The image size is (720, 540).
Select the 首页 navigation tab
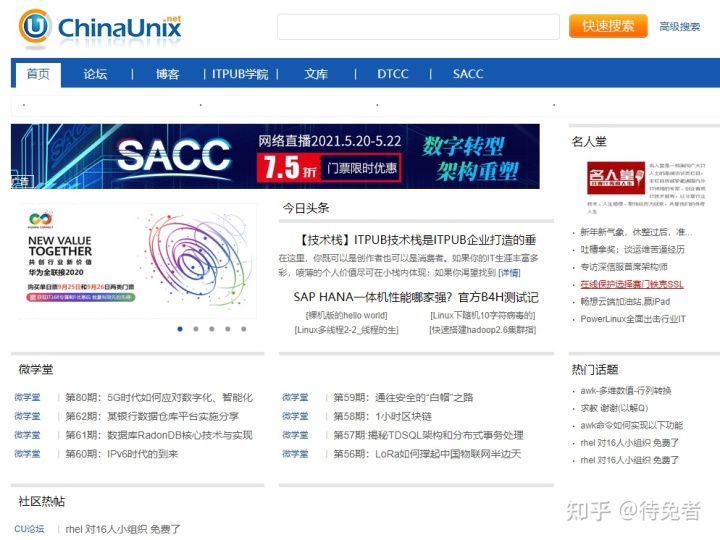(38, 74)
